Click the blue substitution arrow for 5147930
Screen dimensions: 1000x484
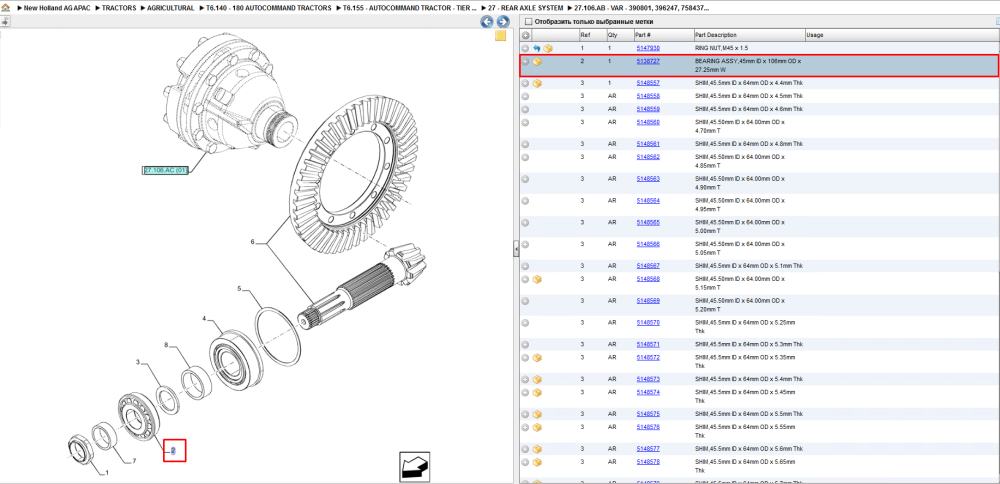537,48
